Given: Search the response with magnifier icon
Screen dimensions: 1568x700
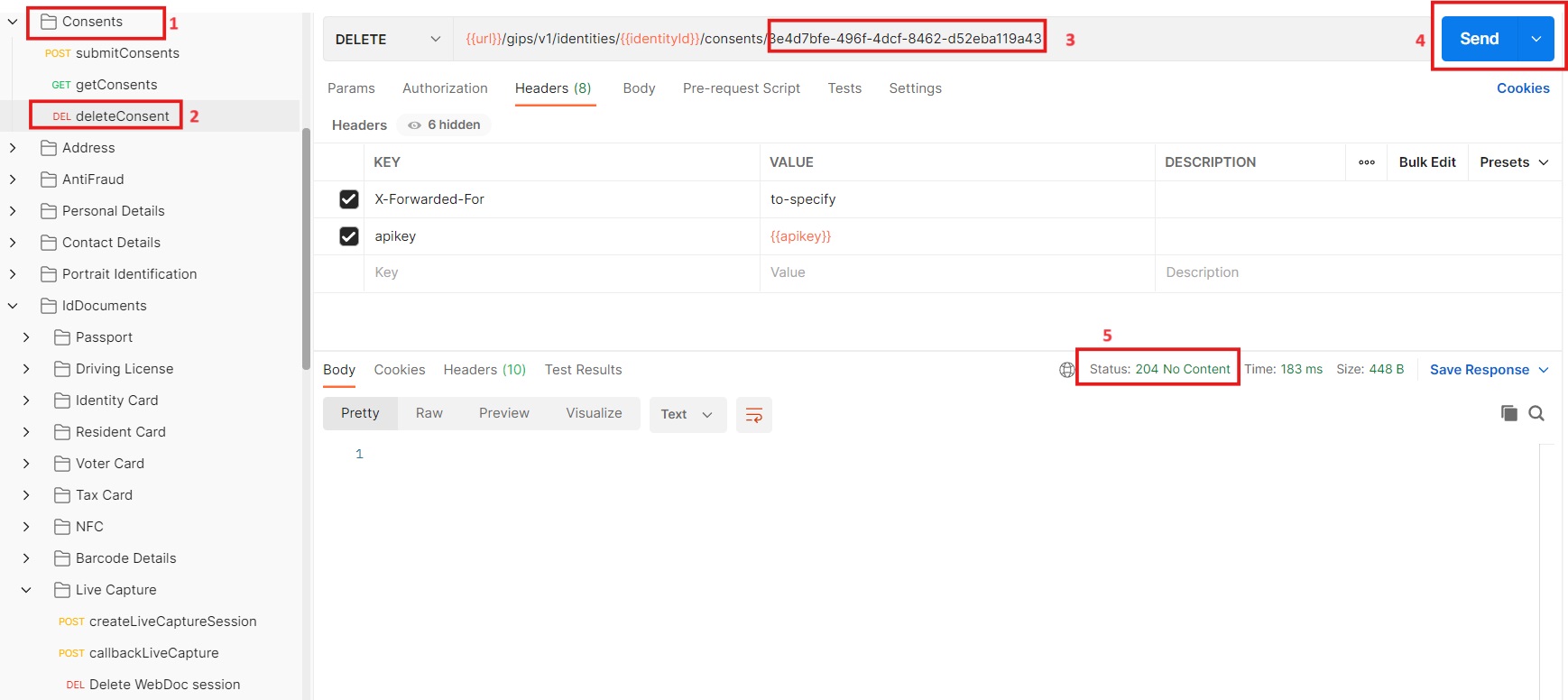Looking at the screenshot, I should click(1536, 413).
